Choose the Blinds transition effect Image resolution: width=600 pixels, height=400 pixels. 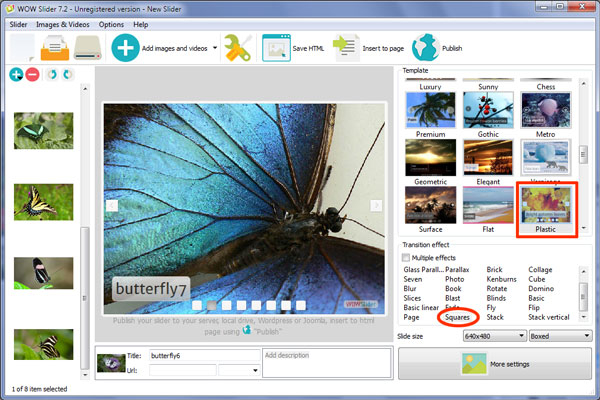(x=496, y=298)
